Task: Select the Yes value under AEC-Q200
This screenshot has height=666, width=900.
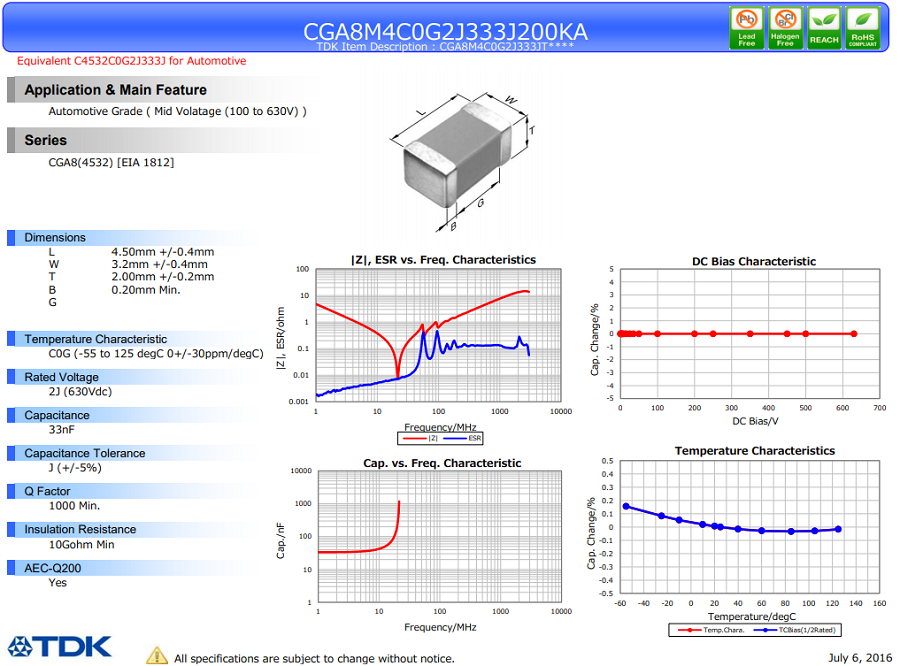Action: pos(57,583)
